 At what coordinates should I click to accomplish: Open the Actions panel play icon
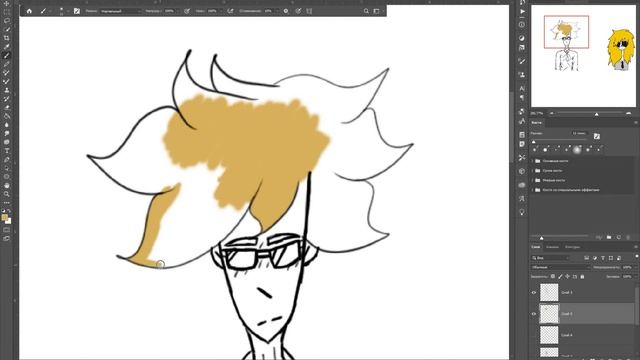click(x=522, y=11)
